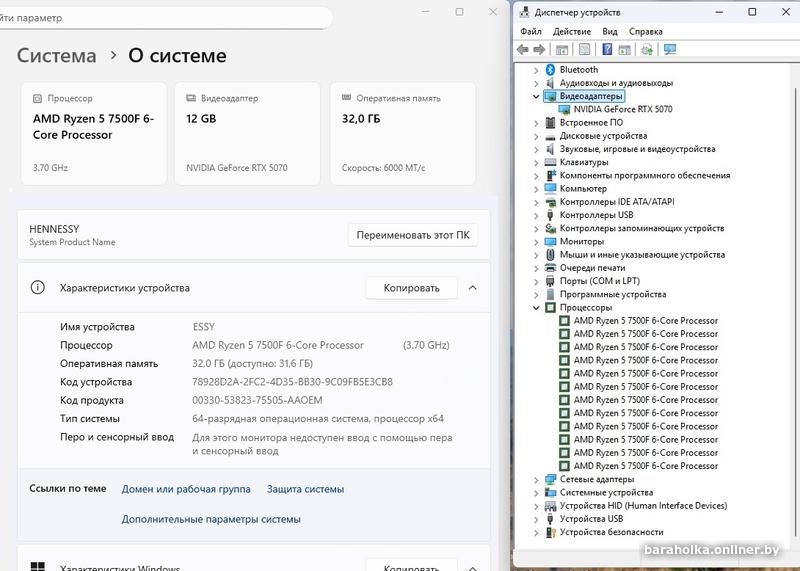Click the Update driver toolbar icon
This screenshot has height=571, width=800.
(647, 49)
